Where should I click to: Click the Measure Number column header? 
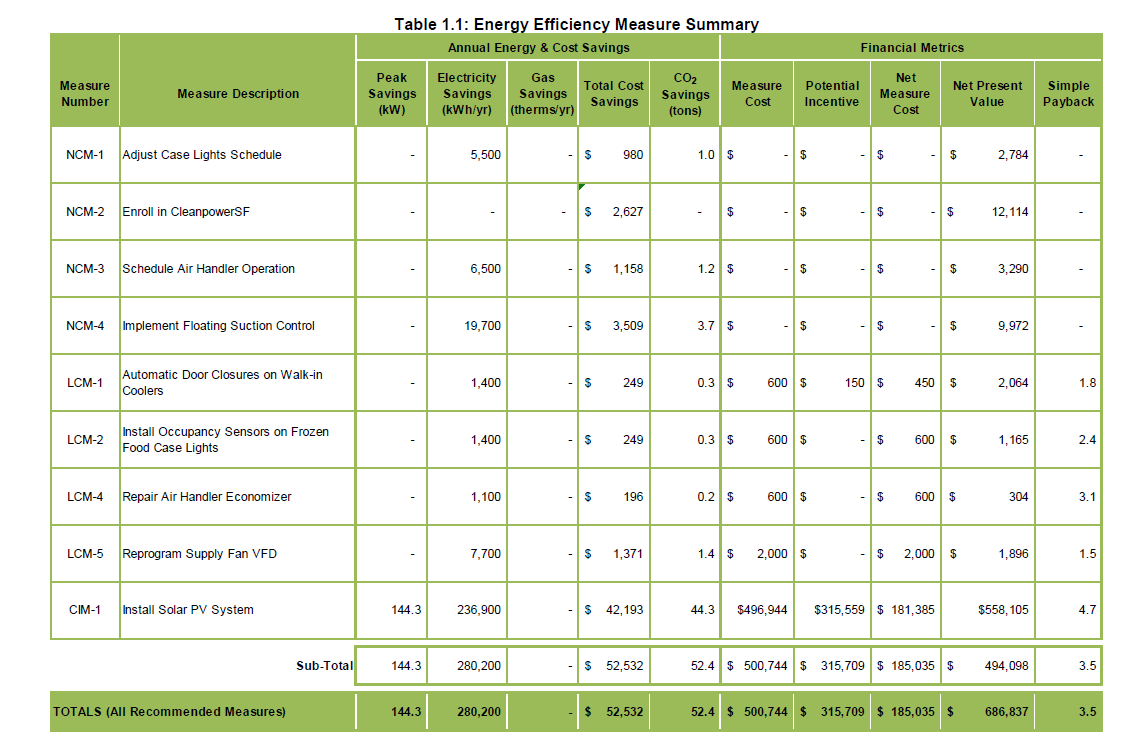coord(84,93)
